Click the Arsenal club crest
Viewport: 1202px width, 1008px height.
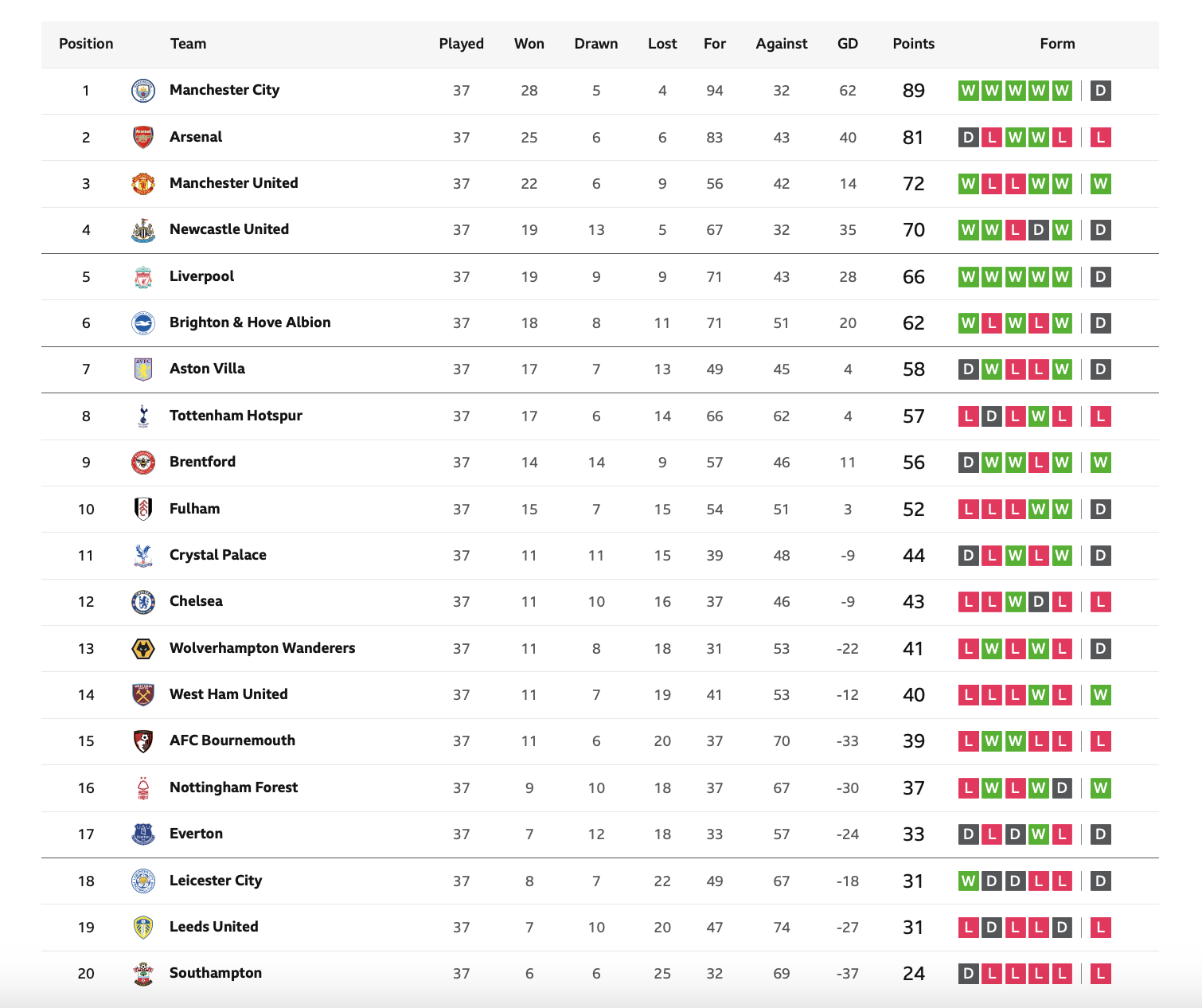(x=143, y=137)
